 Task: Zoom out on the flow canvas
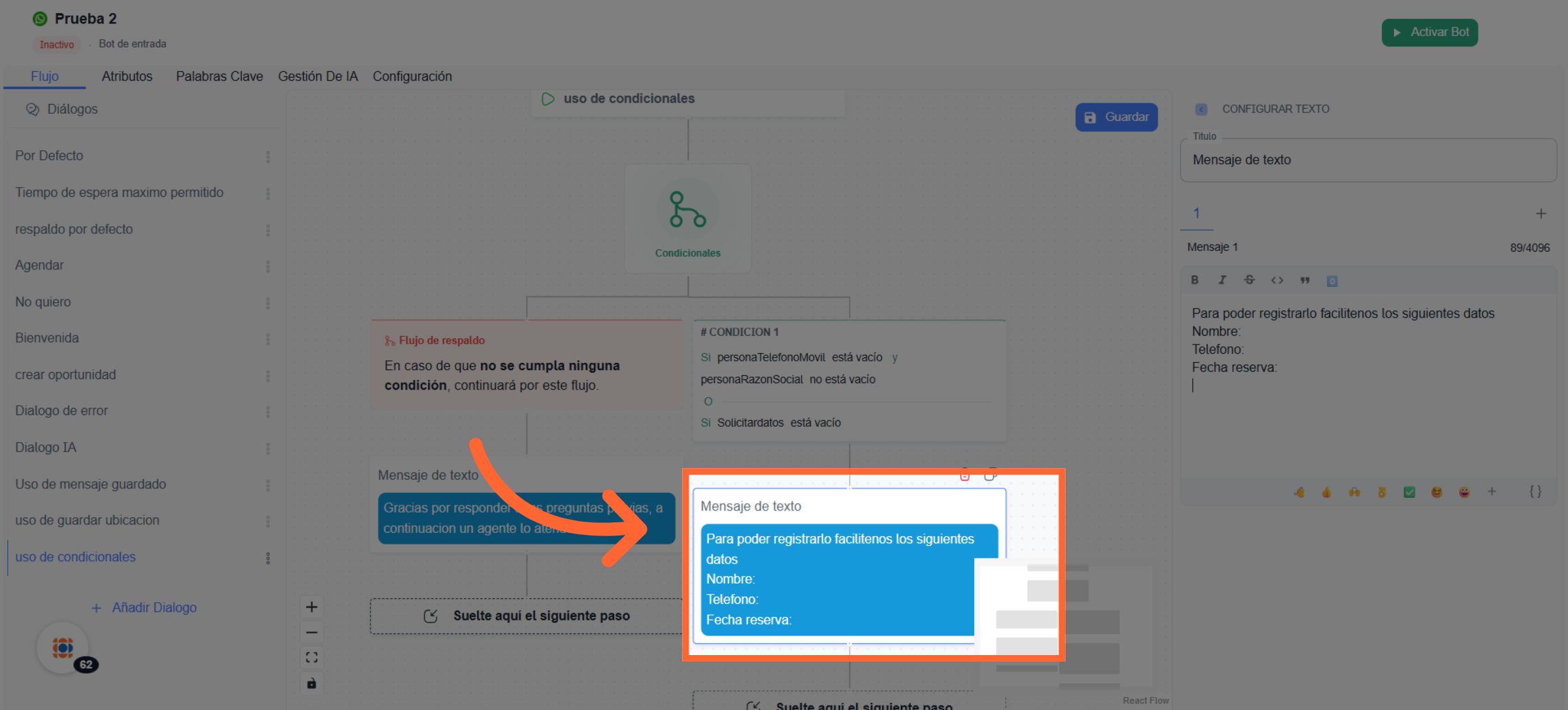312,632
